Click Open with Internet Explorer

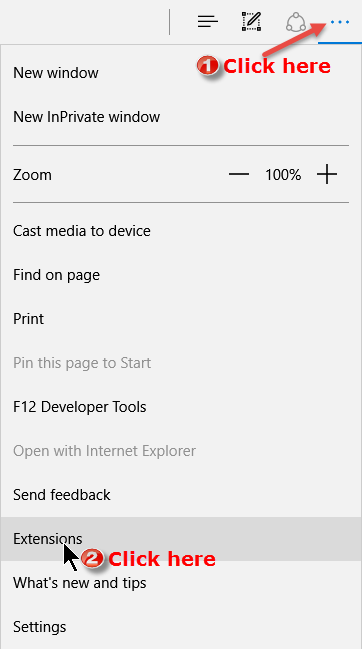click(x=181, y=451)
